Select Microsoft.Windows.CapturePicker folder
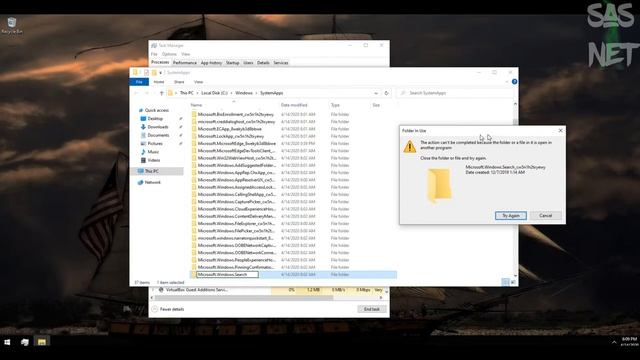This screenshot has width=640, height=360. pyautogui.click(x=236, y=202)
